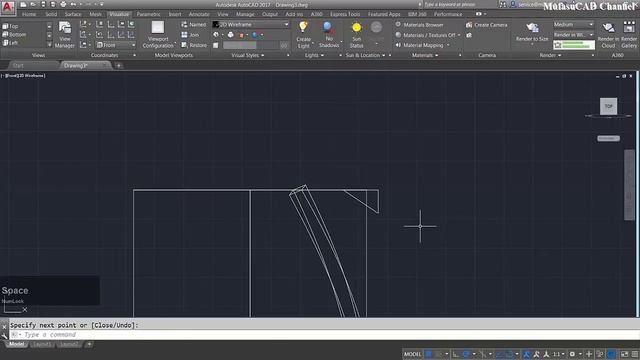Open Viewport Configuration

tap(158, 35)
